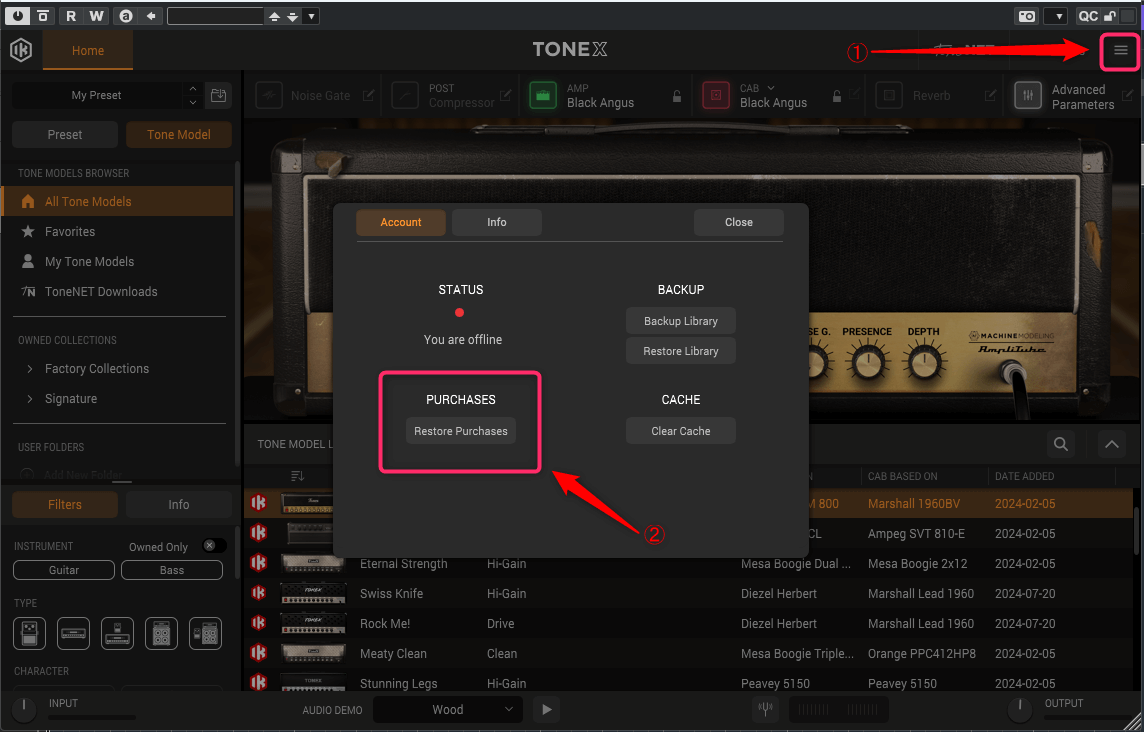The image size is (1144, 732).
Task: Step to next preset down arrow
Action: click(193, 102)
